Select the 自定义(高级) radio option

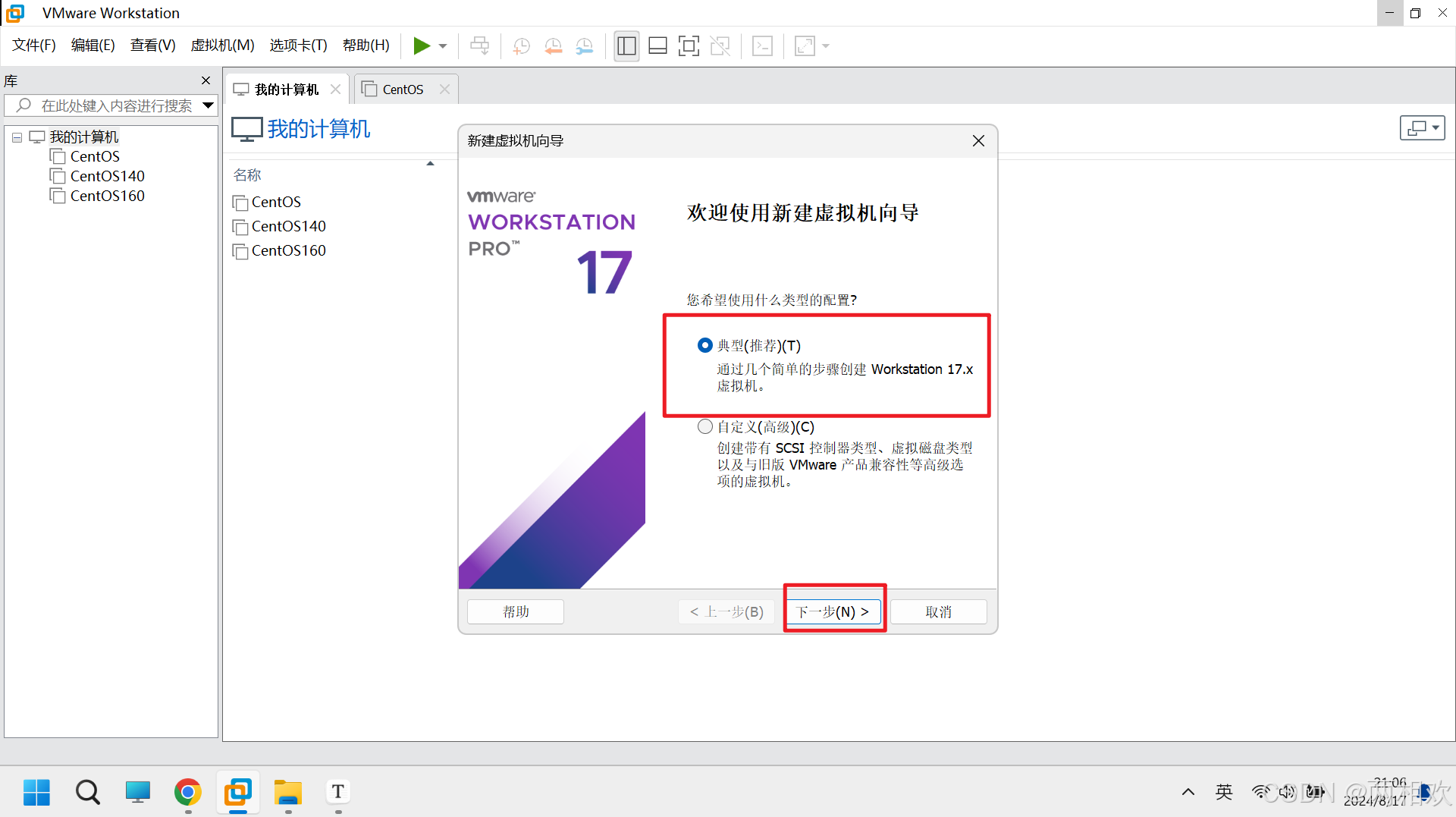704,426
